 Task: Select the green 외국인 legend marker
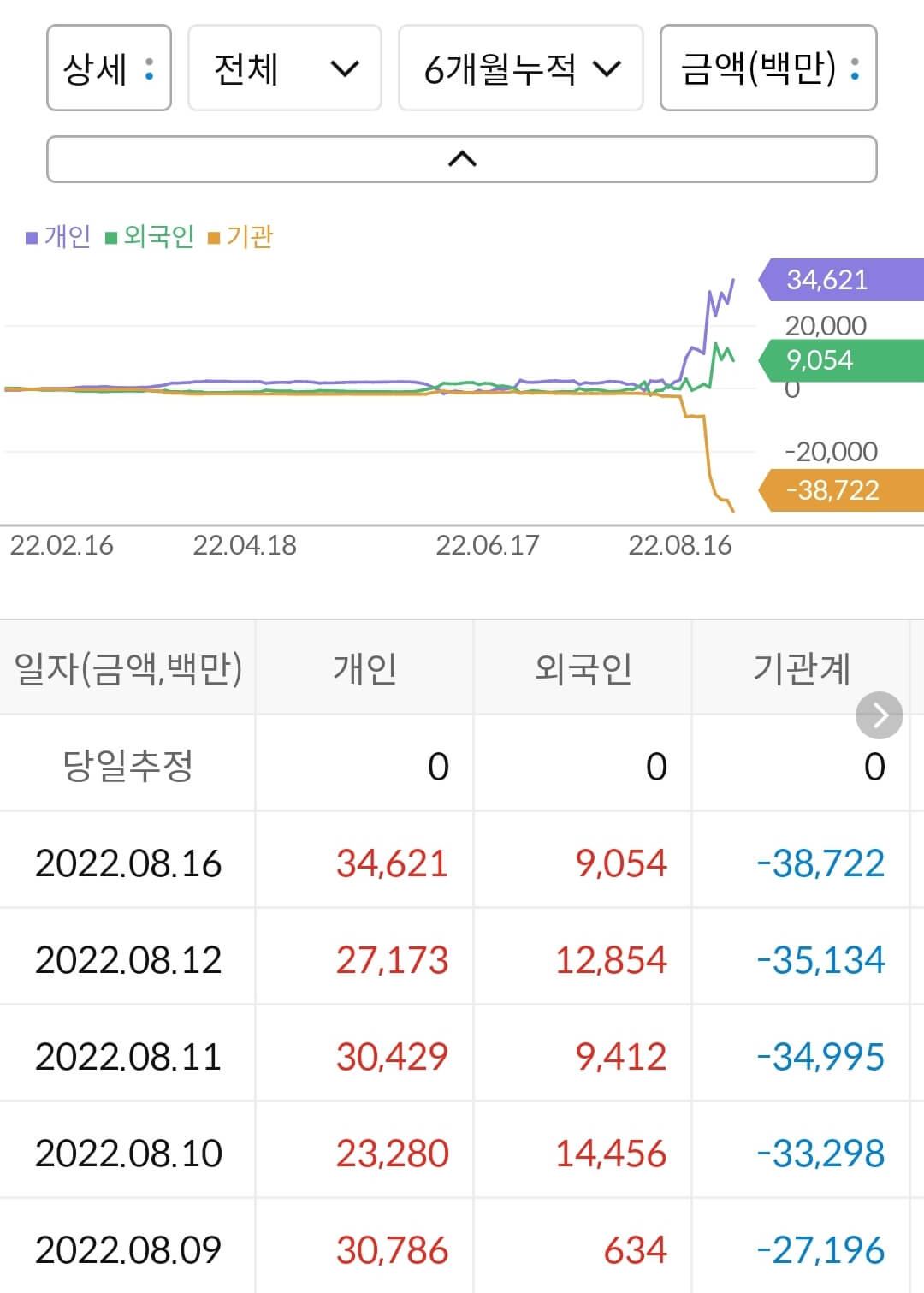110,236
